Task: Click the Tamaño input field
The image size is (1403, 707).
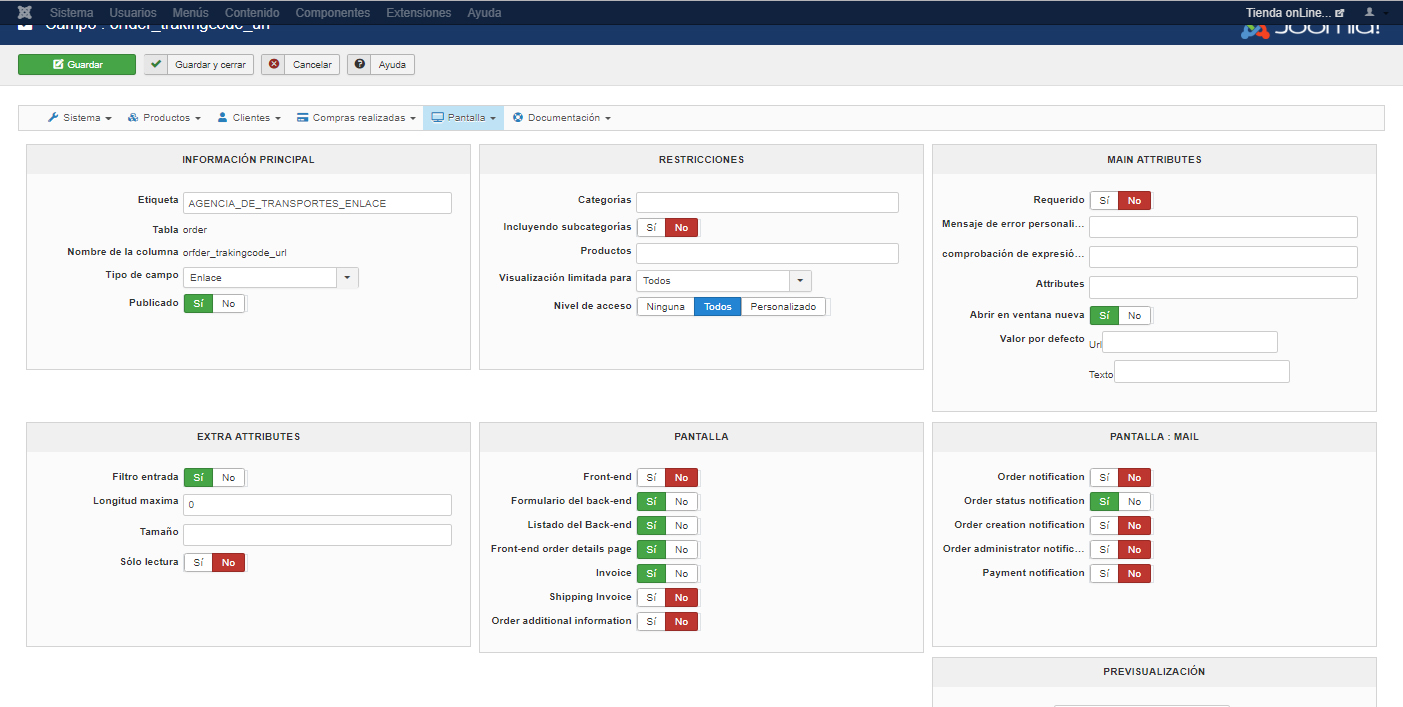Action: 318,535
